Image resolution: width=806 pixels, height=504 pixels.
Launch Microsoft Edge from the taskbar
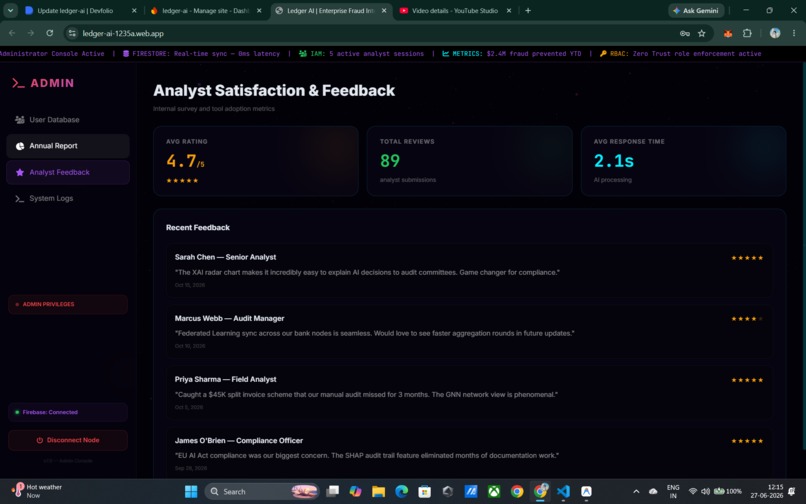[401, 492]
